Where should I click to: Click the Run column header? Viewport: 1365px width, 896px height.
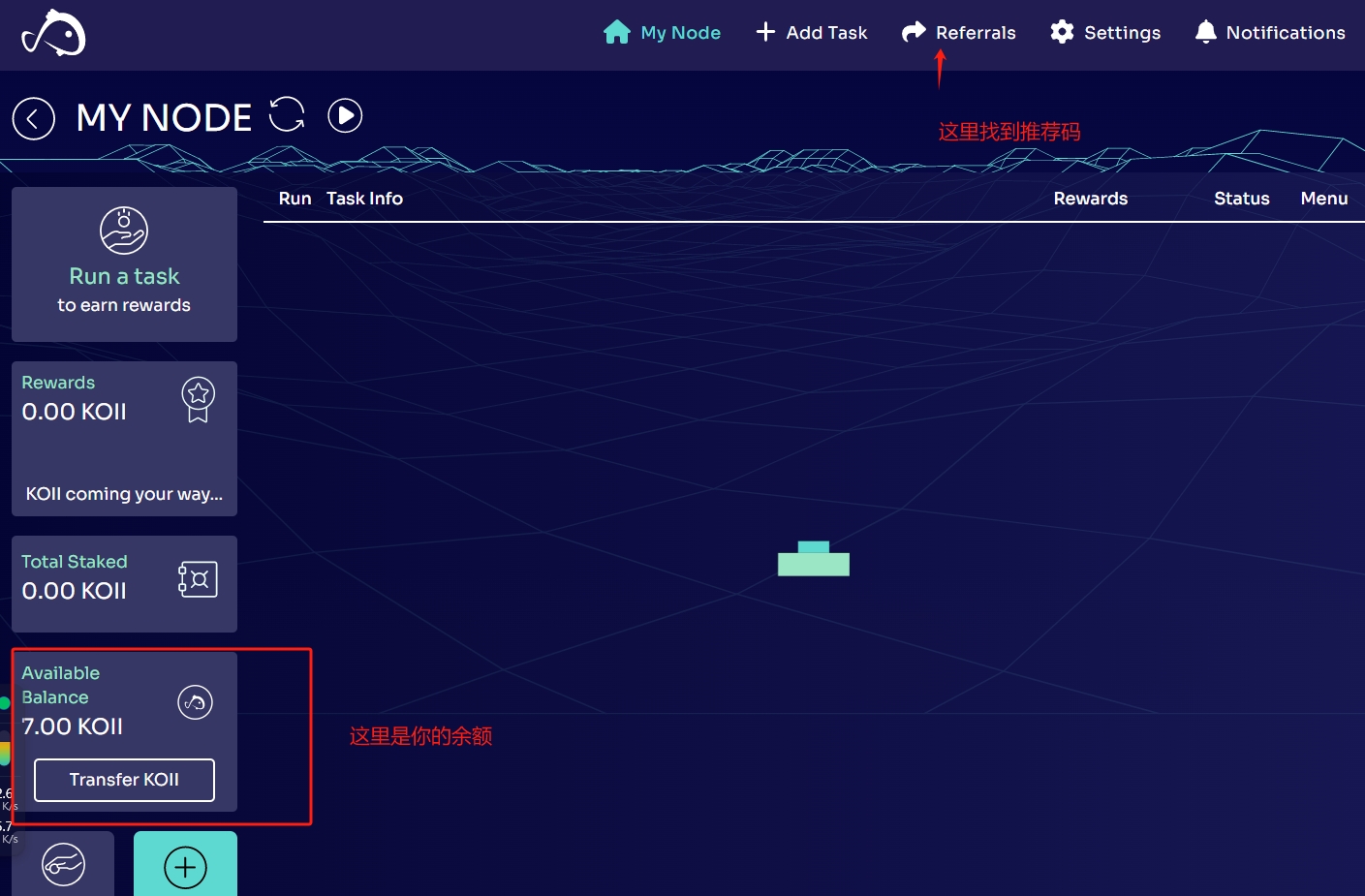pos(295,199)
